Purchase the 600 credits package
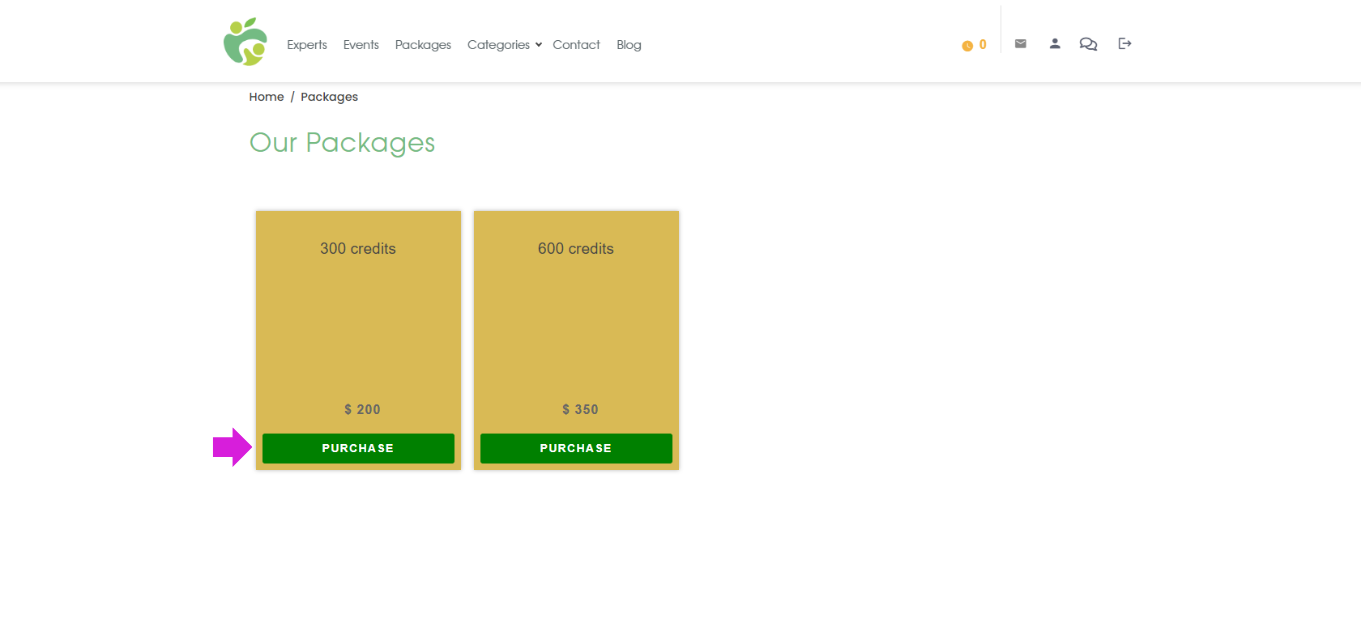 [576, 448]
